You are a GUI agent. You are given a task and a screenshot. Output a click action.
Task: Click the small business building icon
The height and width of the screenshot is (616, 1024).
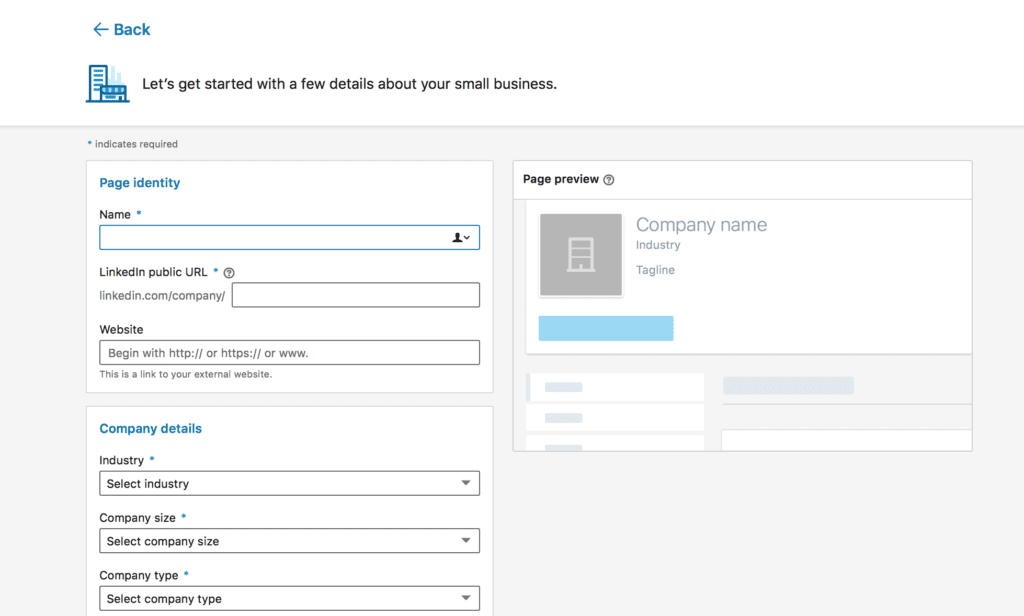pos(108,84)
